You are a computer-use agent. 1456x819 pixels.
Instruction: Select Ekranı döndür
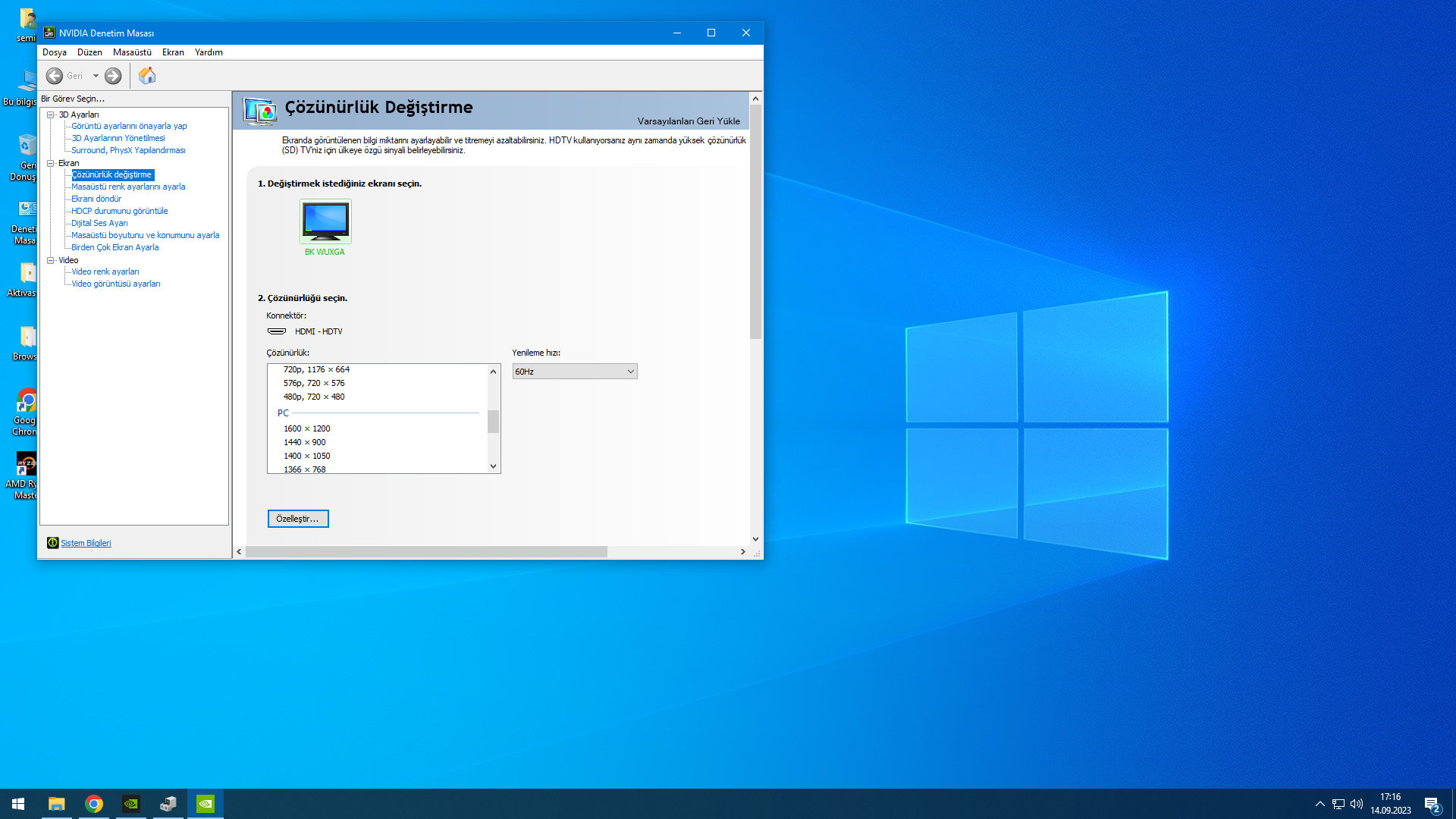coord(96,199)
